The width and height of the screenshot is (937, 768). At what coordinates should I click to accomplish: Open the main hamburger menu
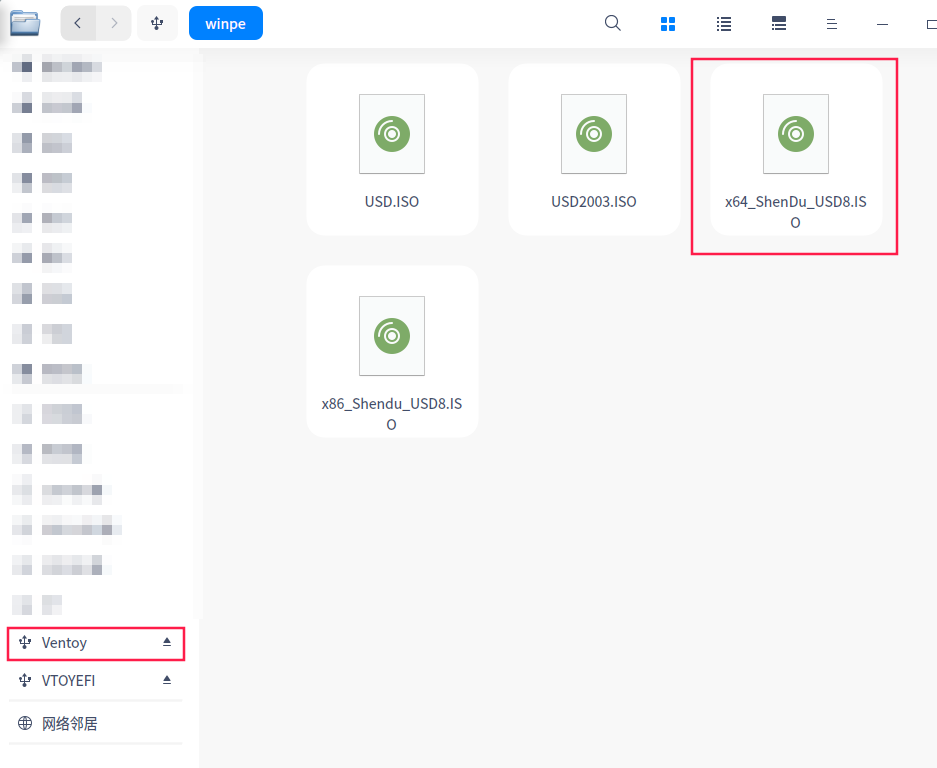[x=831, y=24]
